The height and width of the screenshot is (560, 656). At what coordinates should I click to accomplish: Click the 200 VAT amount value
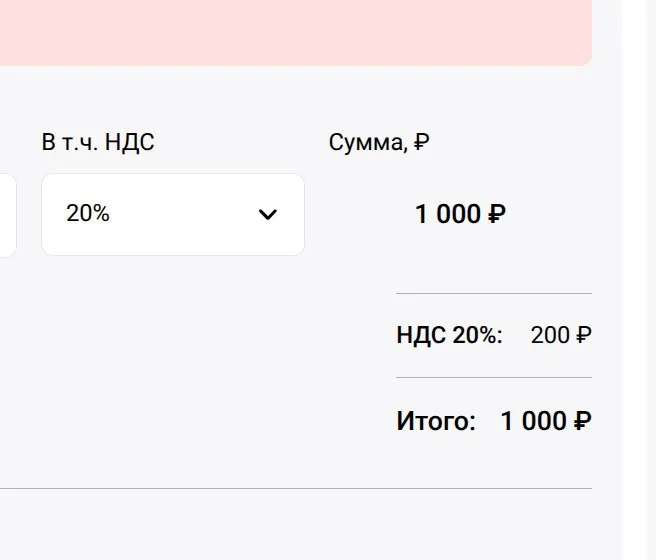point(550,335)
